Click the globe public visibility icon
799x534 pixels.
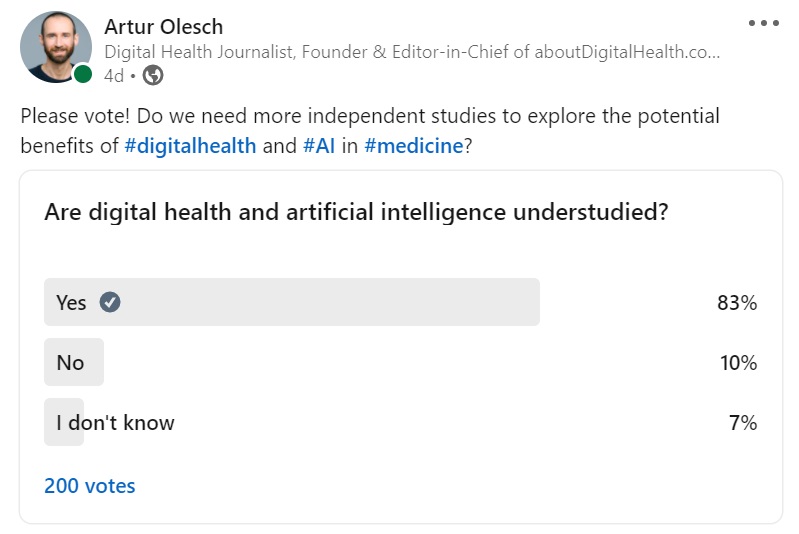click(153, 75)
